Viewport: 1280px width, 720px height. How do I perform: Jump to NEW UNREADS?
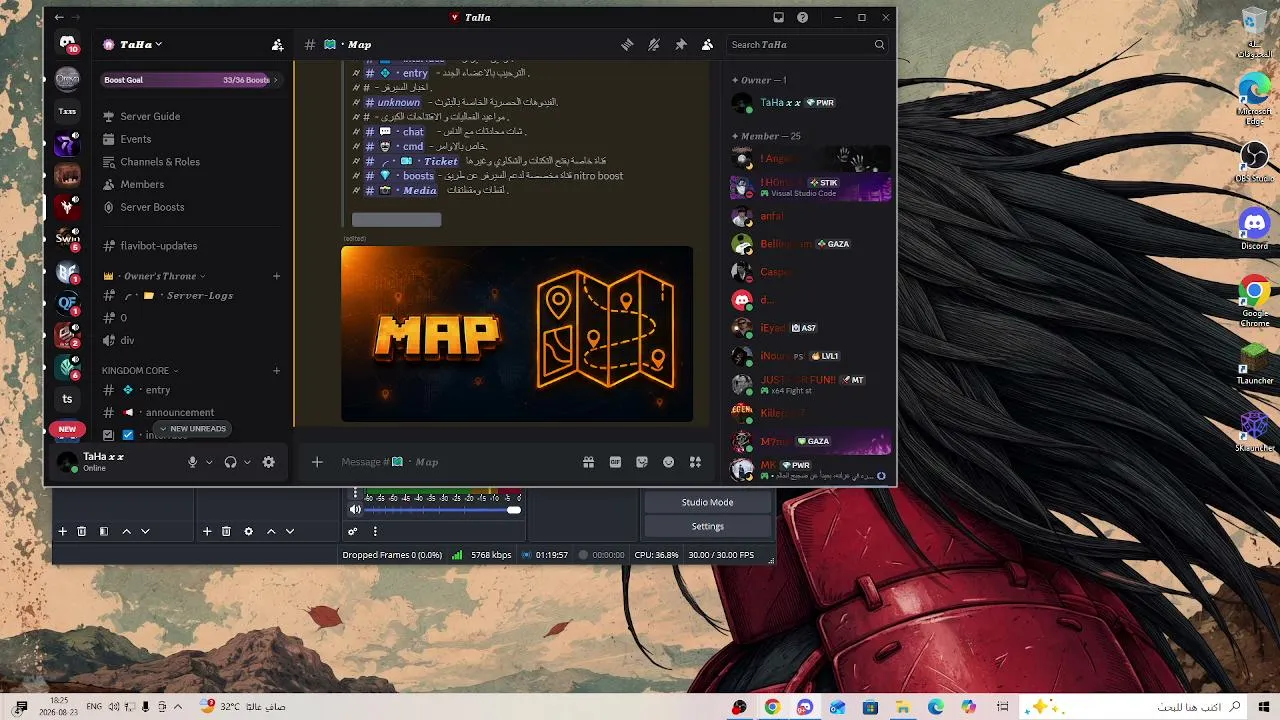tap(192, 429)
